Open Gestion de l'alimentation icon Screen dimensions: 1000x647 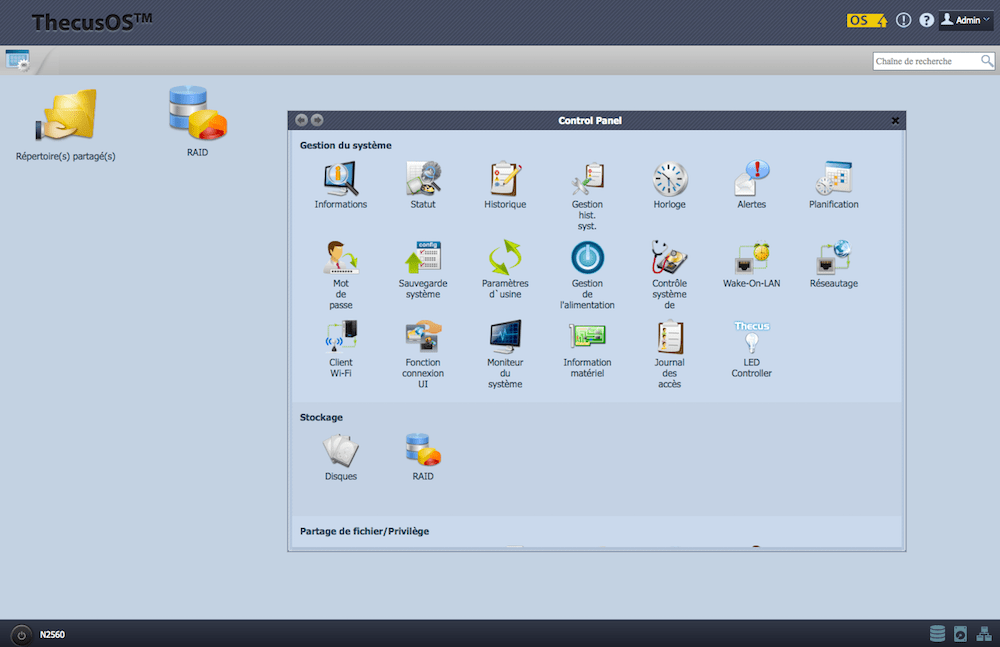coord(587,275)
